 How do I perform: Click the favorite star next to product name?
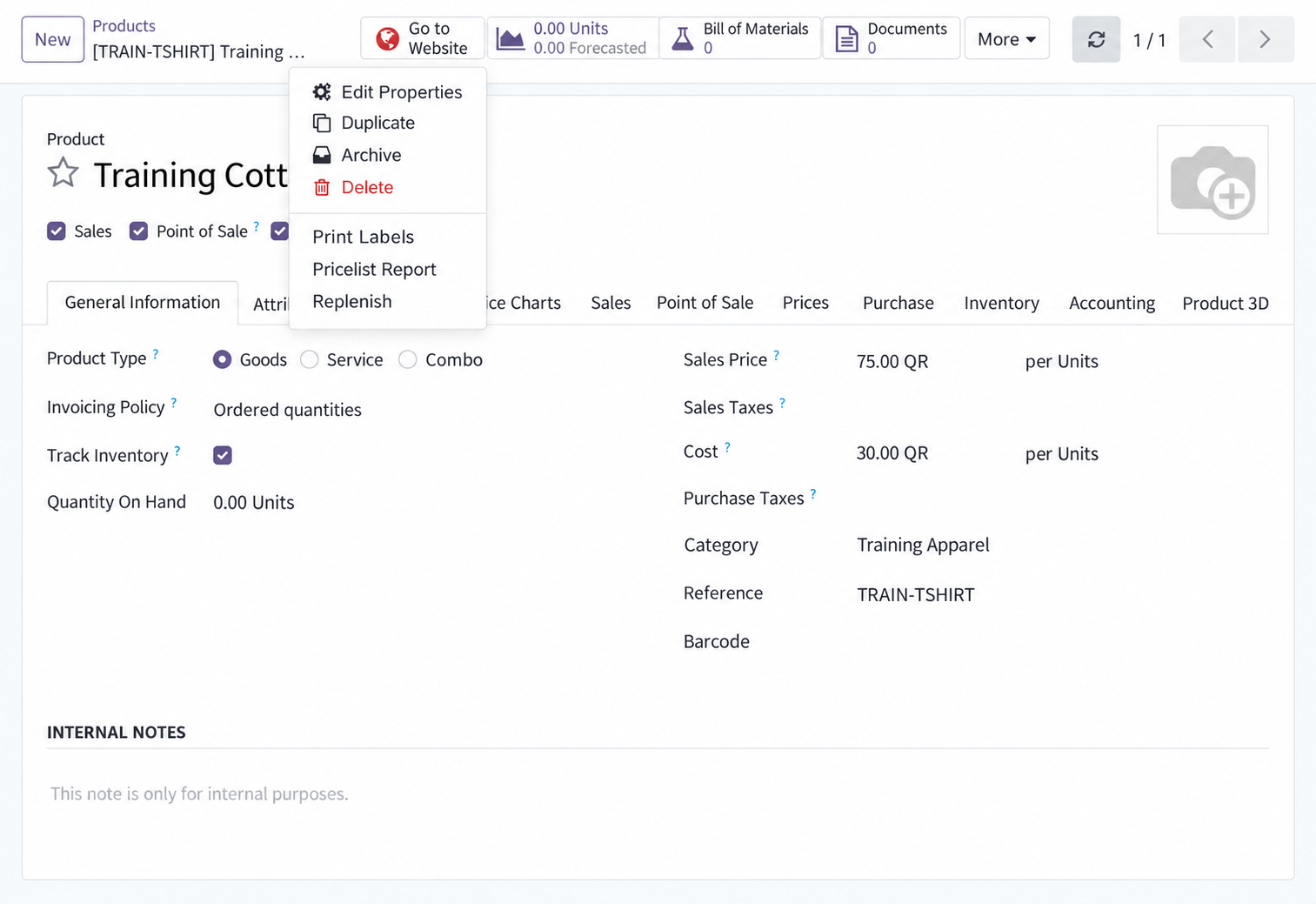pyautogui.click(x=63, y=172)
